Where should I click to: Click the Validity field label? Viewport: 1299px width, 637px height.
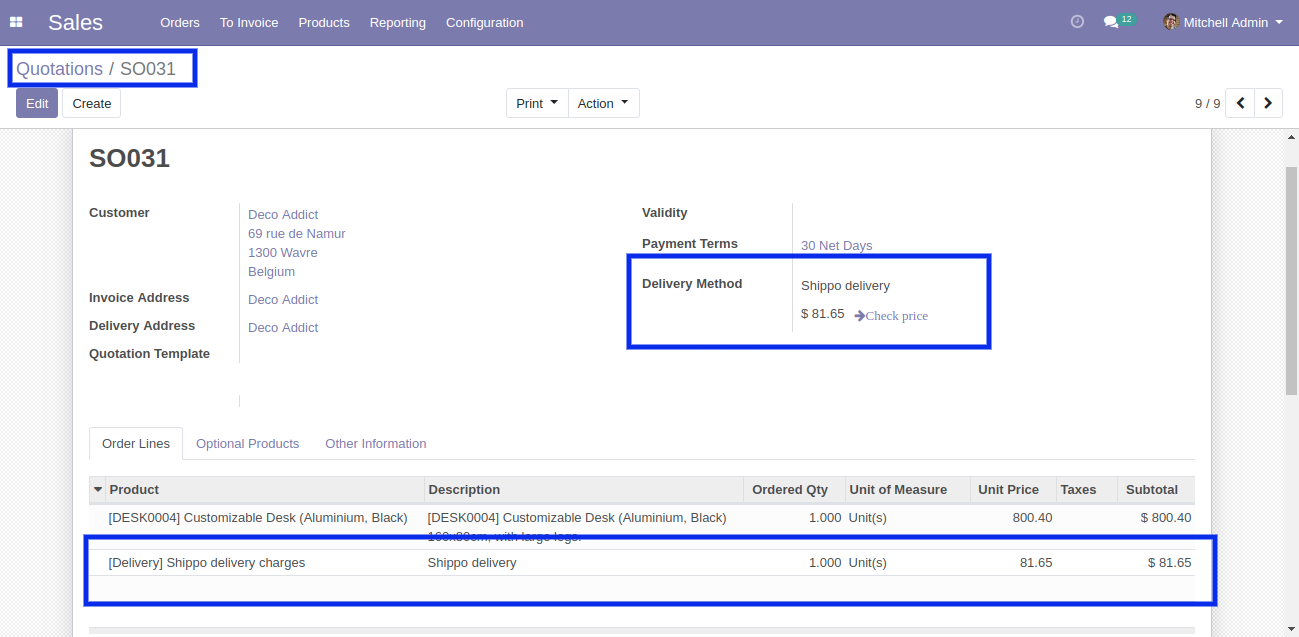[x=665, y=213]
